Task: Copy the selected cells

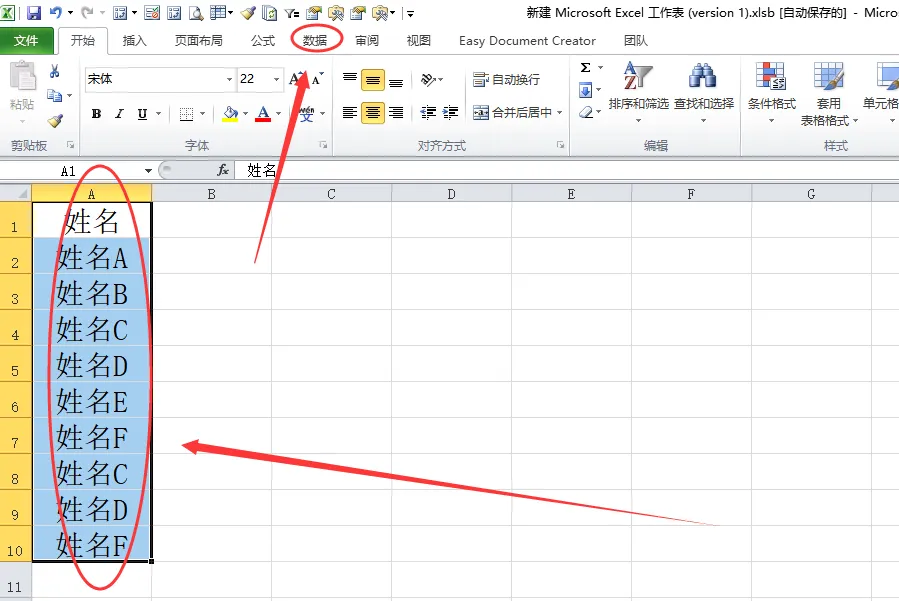Action: (x=54, y=96)
